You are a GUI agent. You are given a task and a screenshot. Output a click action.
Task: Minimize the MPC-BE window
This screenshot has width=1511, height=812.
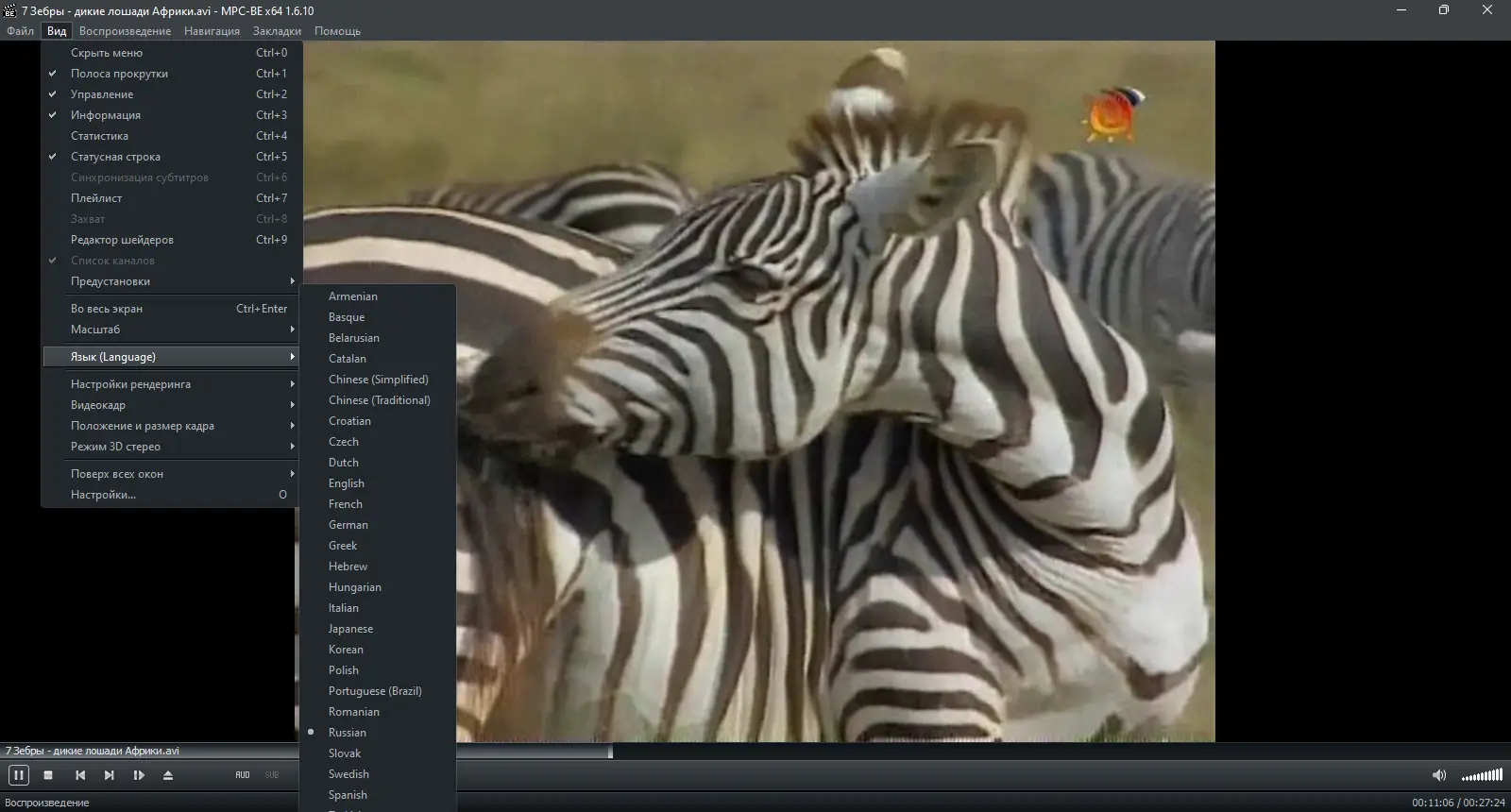1401,10
